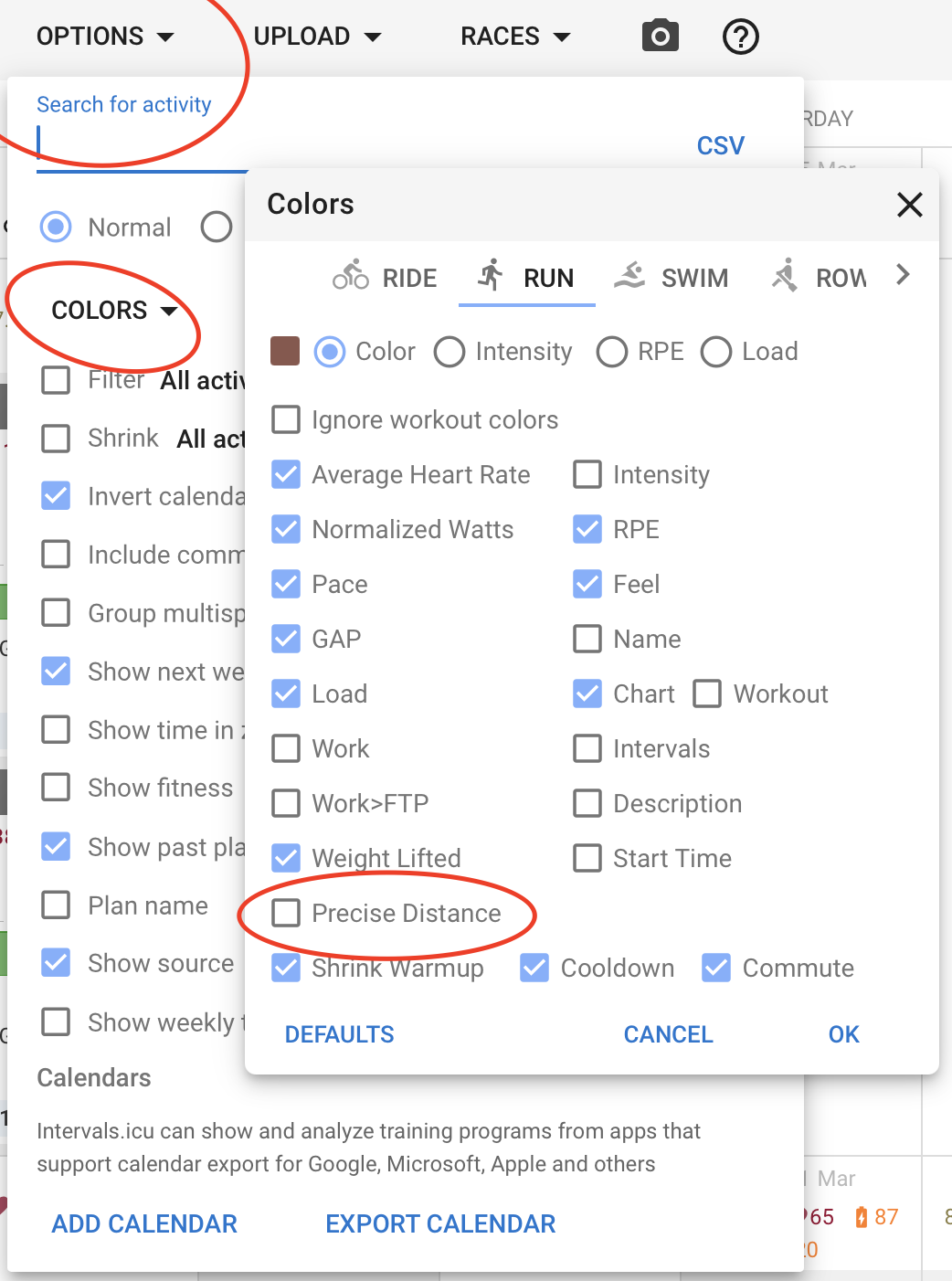The width and height of the screenshot is (952, 1281).
Task: Show more sport tabs with right chevron
Action: pos(903,274)
